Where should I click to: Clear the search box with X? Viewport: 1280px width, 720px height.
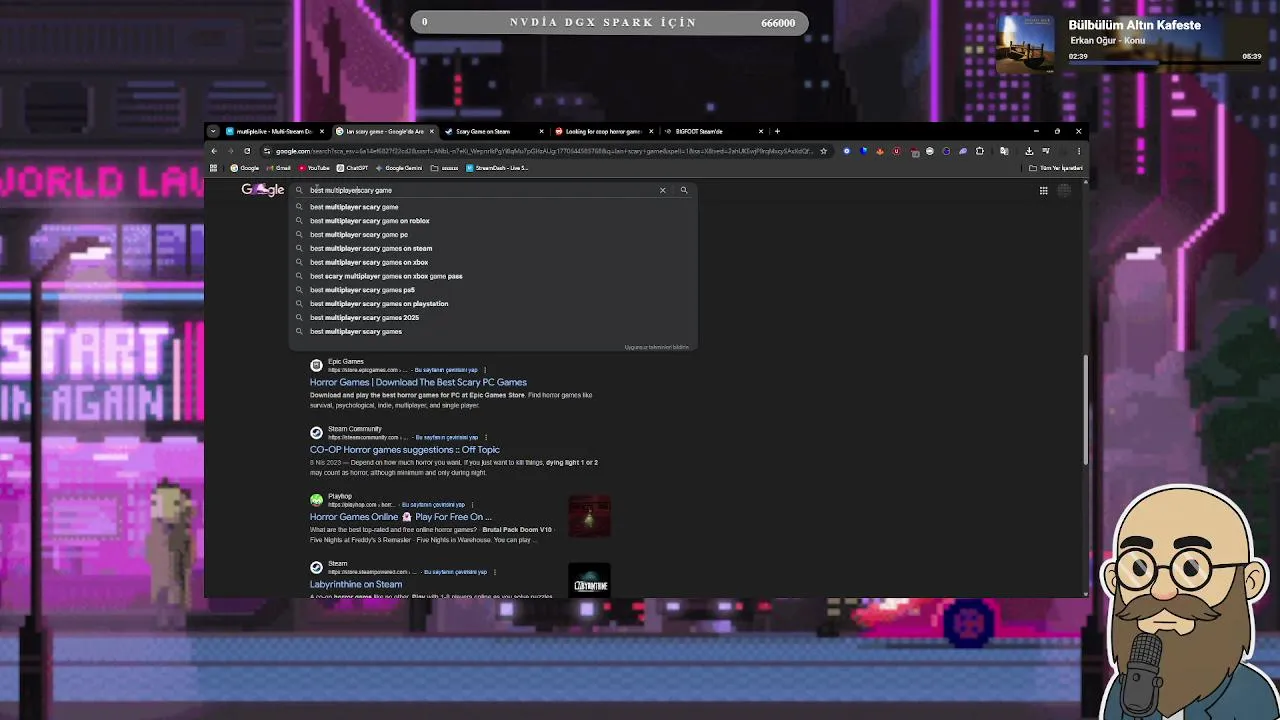click(662, 190)
